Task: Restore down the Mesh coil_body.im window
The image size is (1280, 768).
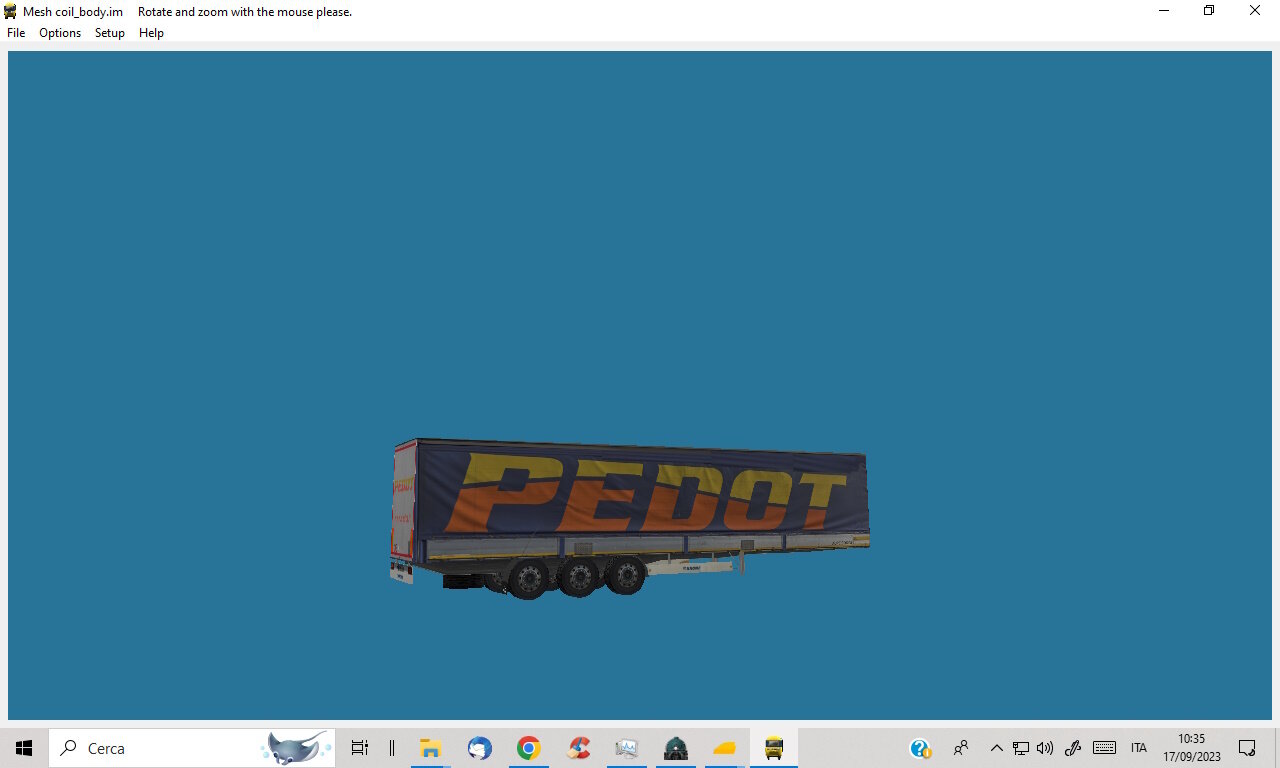Action: pyautogui.click(x=1209, y=11)
